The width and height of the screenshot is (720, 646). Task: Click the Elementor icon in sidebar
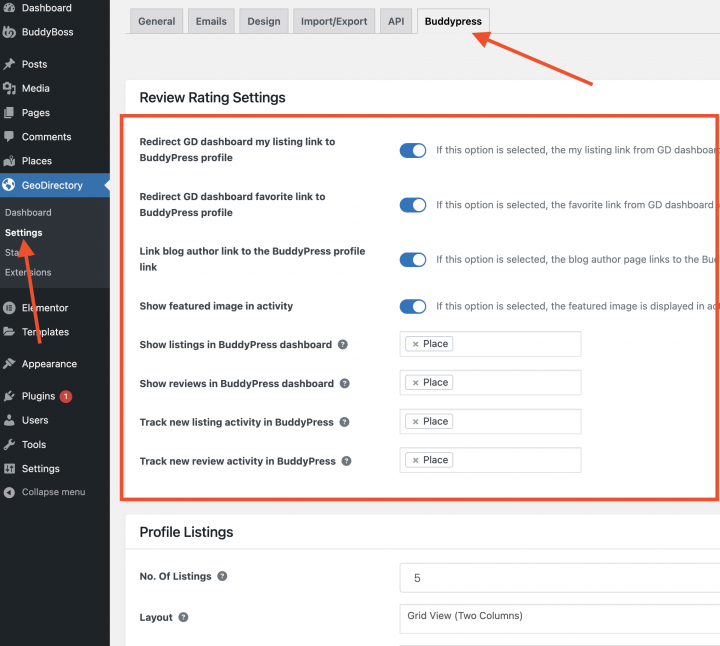tap(9, 308)
